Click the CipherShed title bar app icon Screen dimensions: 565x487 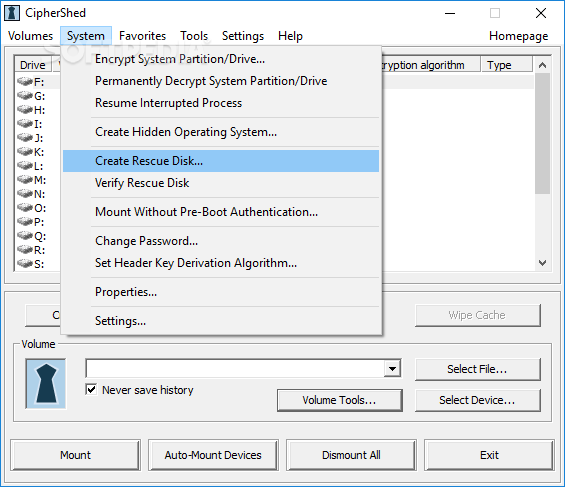click(x=12, y=13)
